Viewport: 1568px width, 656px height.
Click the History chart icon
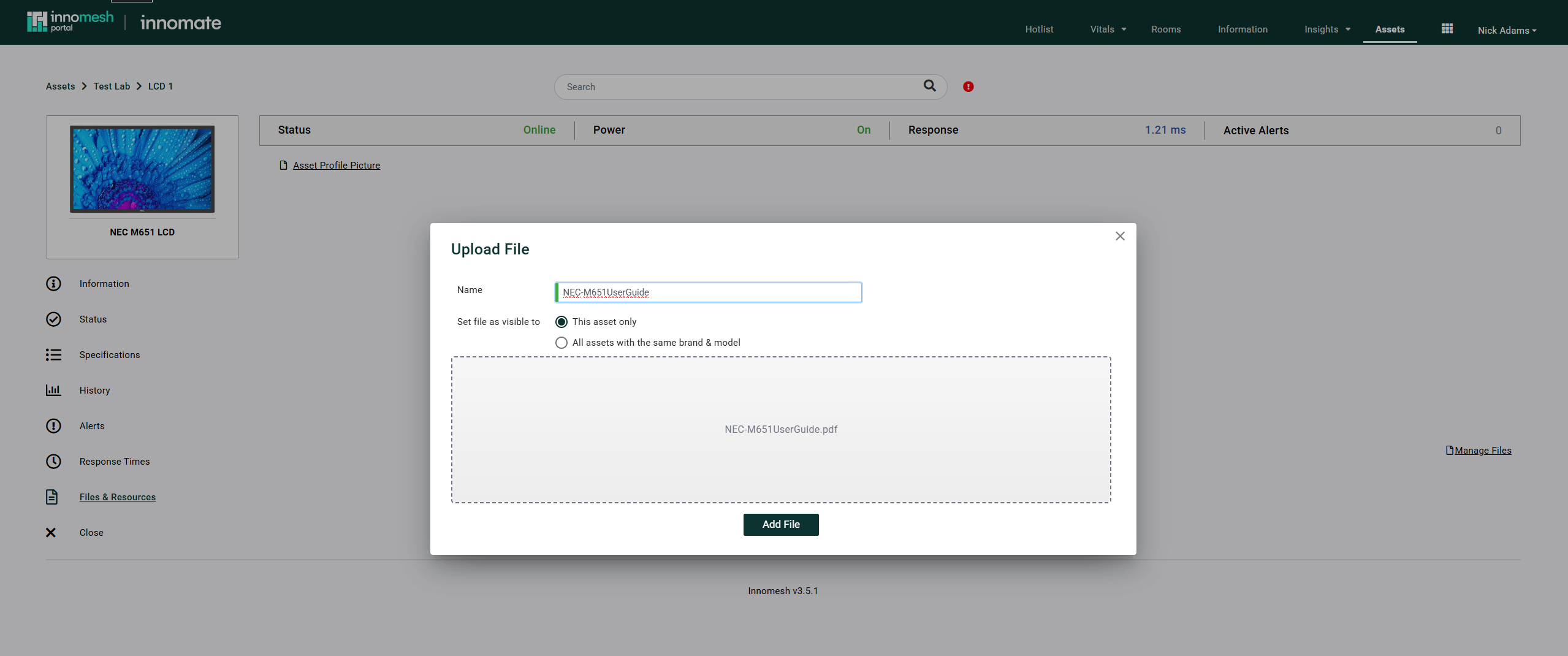(x=53, y=390)
